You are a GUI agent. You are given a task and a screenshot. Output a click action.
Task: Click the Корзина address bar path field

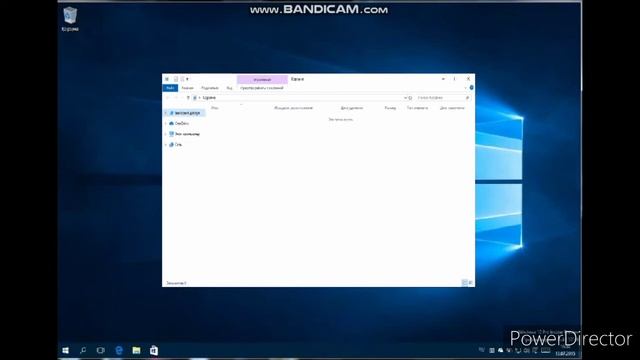[300, 98]
